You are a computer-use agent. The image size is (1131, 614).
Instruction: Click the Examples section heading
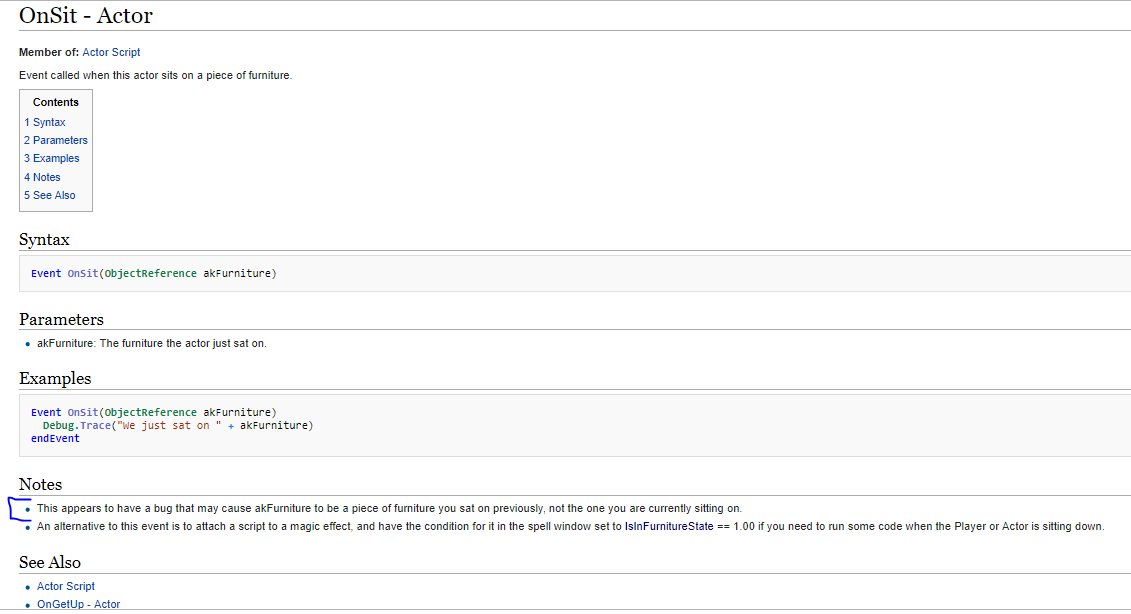(x=55, y=378)
